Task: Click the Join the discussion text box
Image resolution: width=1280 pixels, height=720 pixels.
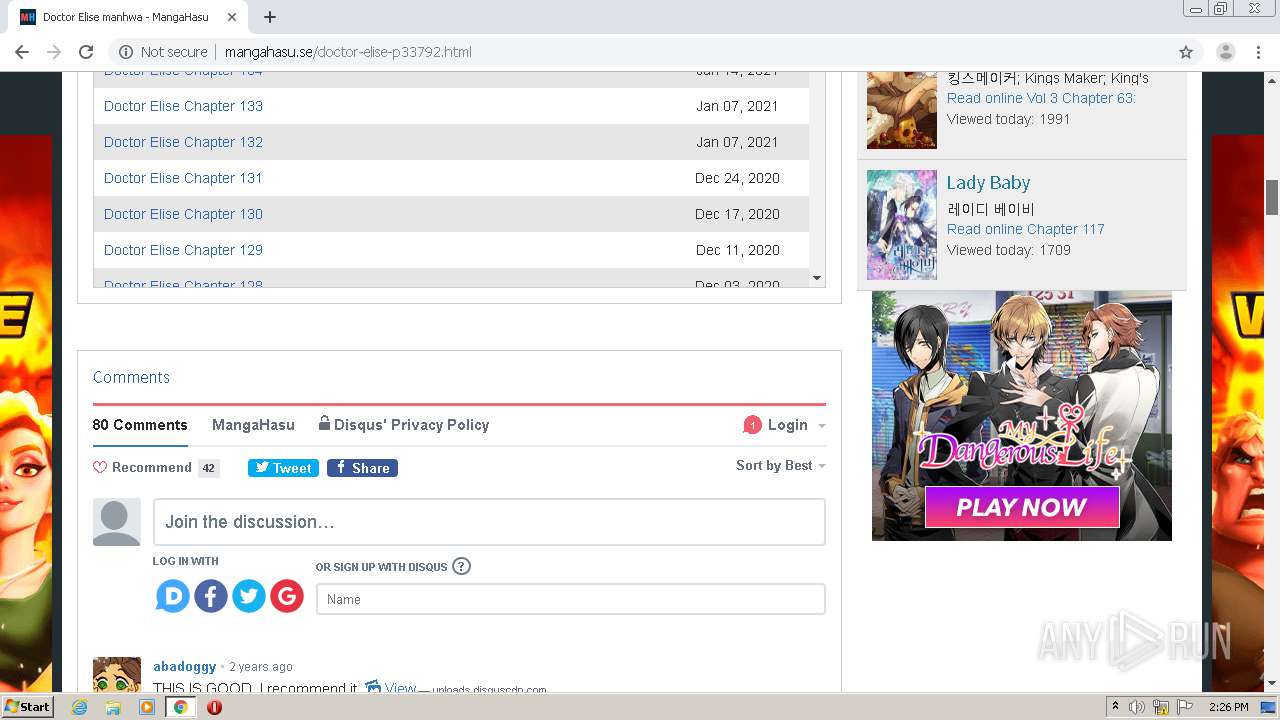Action: [x=489, y=522]
